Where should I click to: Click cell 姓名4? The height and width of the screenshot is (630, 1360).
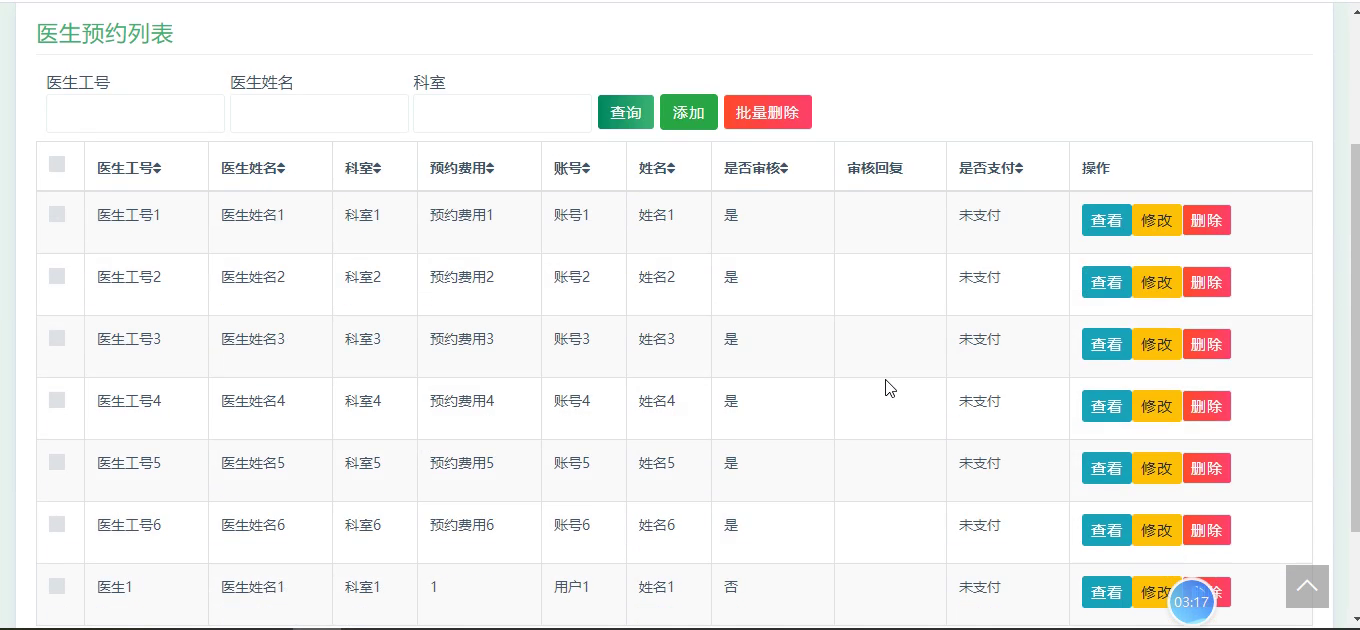pos(657,401)
